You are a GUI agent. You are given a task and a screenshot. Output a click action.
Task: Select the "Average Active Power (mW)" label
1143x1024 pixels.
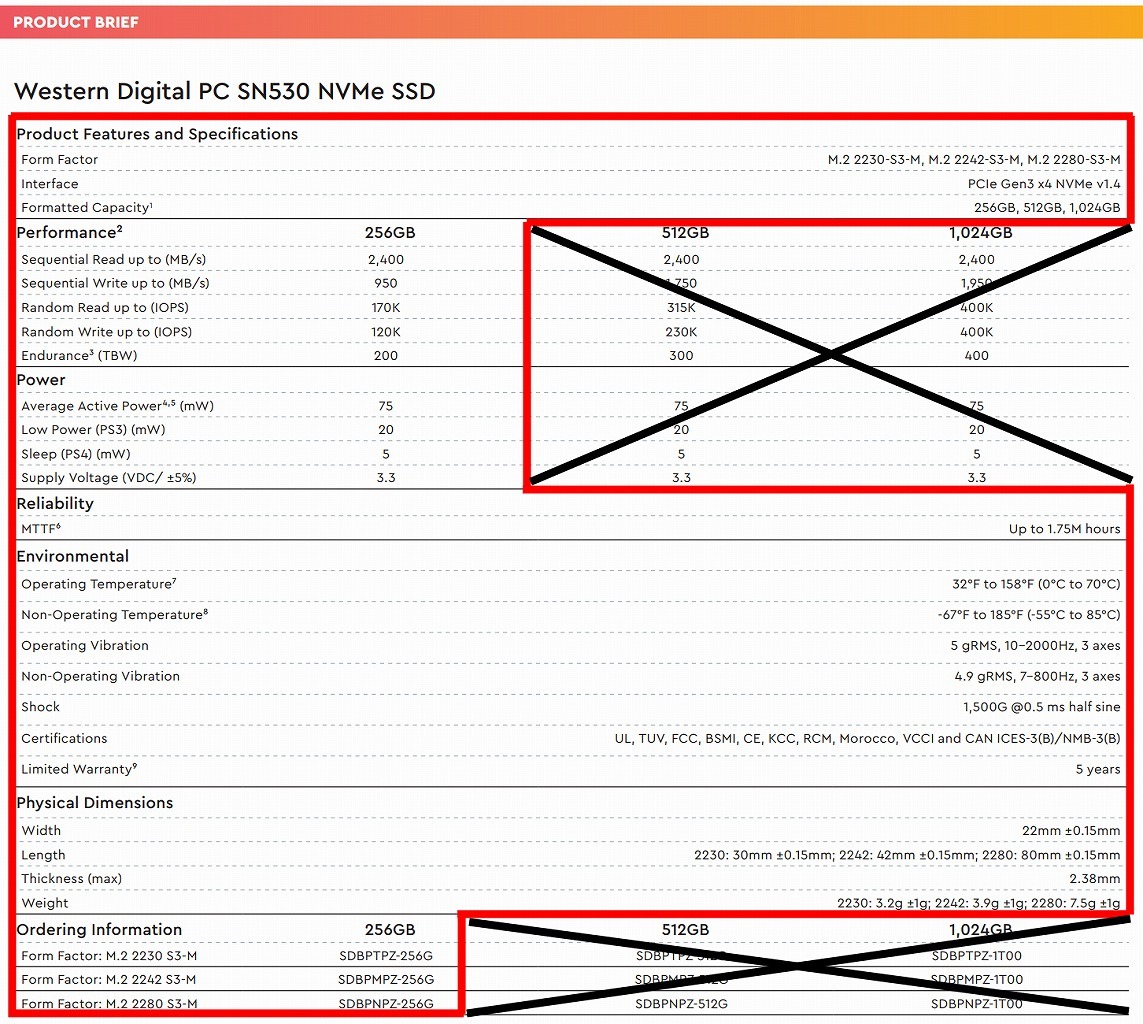[117, 406]
